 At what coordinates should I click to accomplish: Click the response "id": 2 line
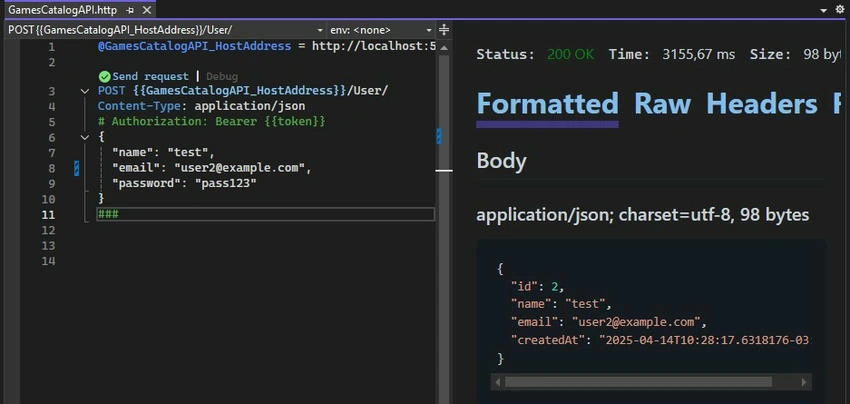(538, 286)
